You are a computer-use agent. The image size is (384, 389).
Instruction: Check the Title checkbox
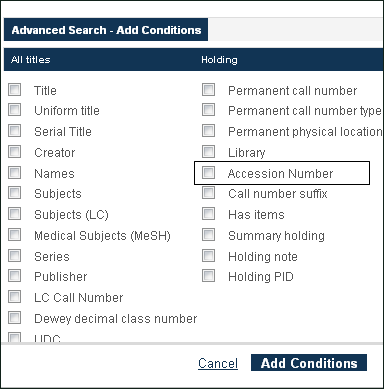click(x=15, y=90)
